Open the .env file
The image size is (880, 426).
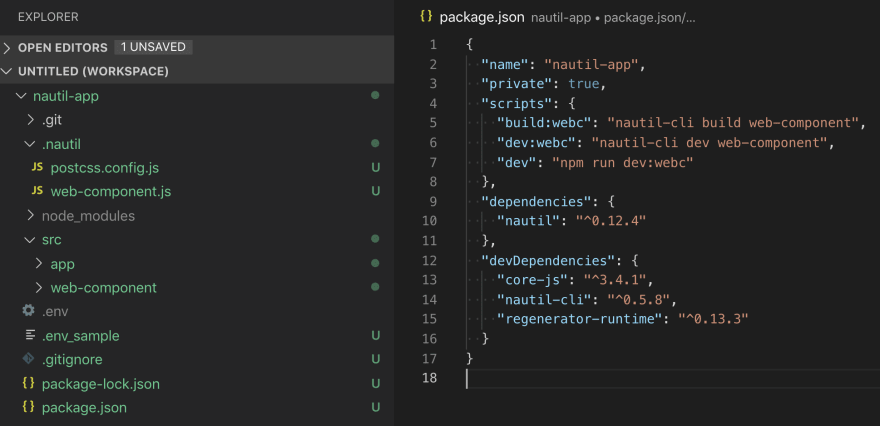(55, 312)
